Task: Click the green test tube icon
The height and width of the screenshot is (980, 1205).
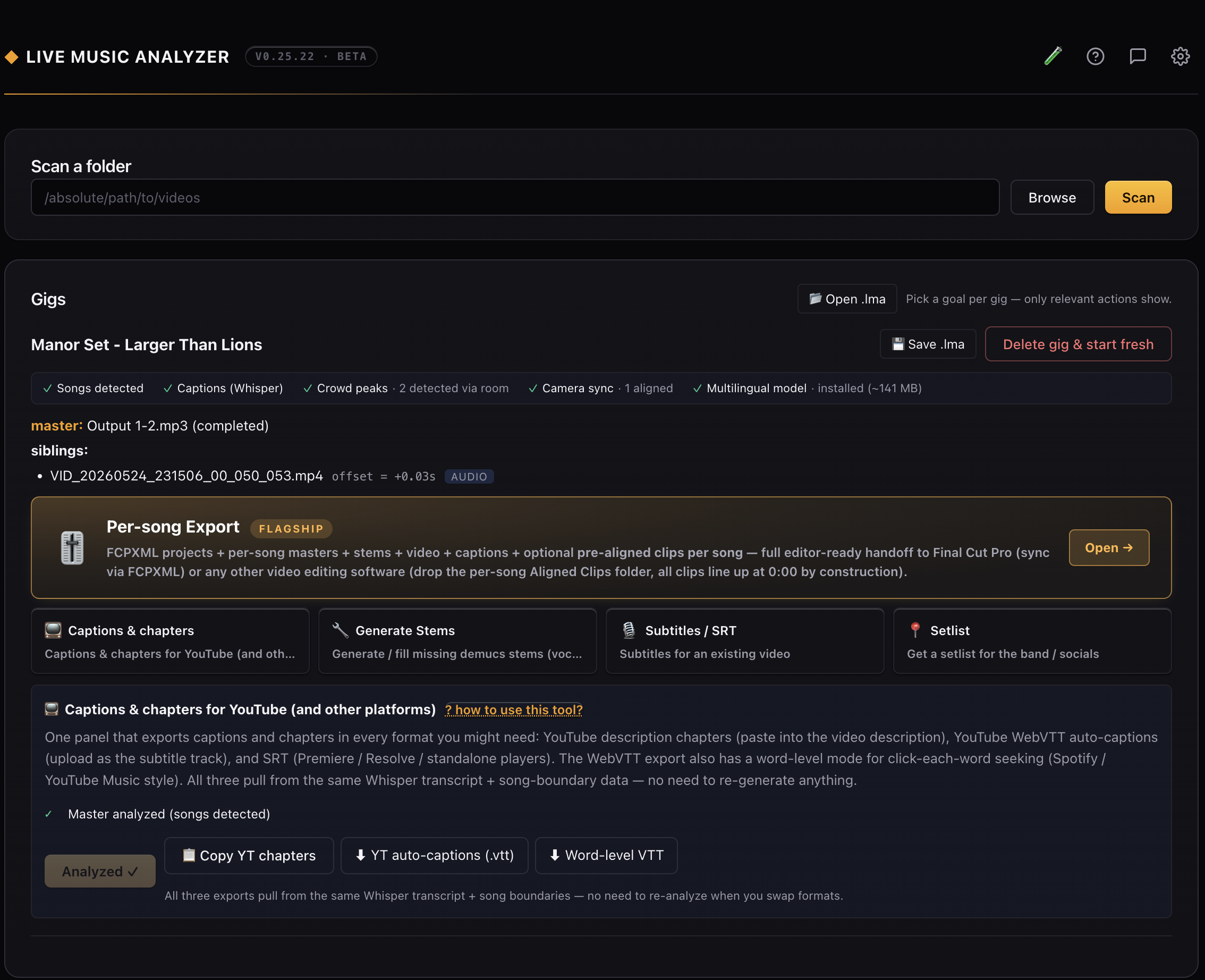Action: pyautogui.click(x=1053, y=56)
